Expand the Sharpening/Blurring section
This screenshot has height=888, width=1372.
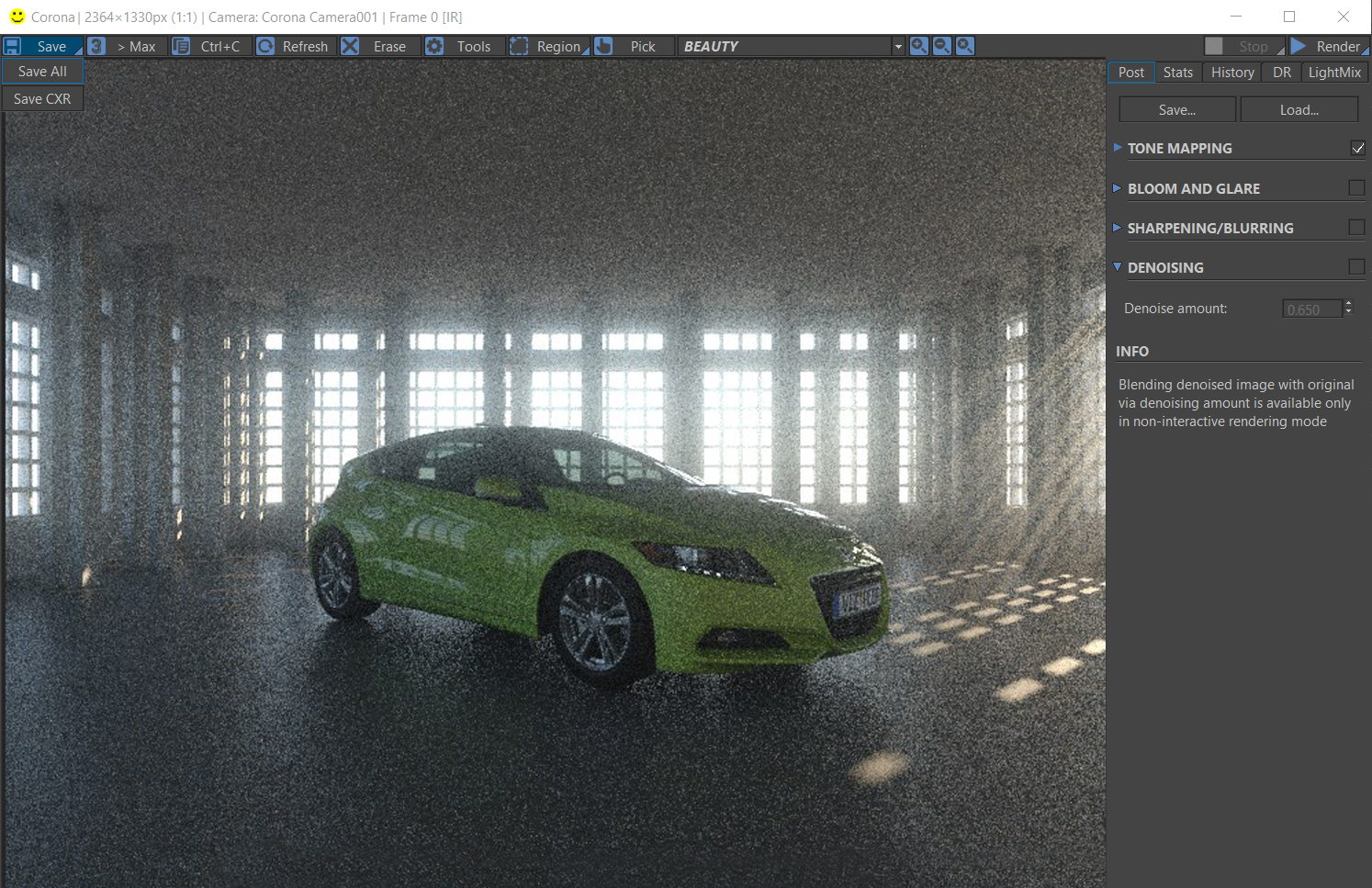pyautogui.click(x=1118, y=228)
